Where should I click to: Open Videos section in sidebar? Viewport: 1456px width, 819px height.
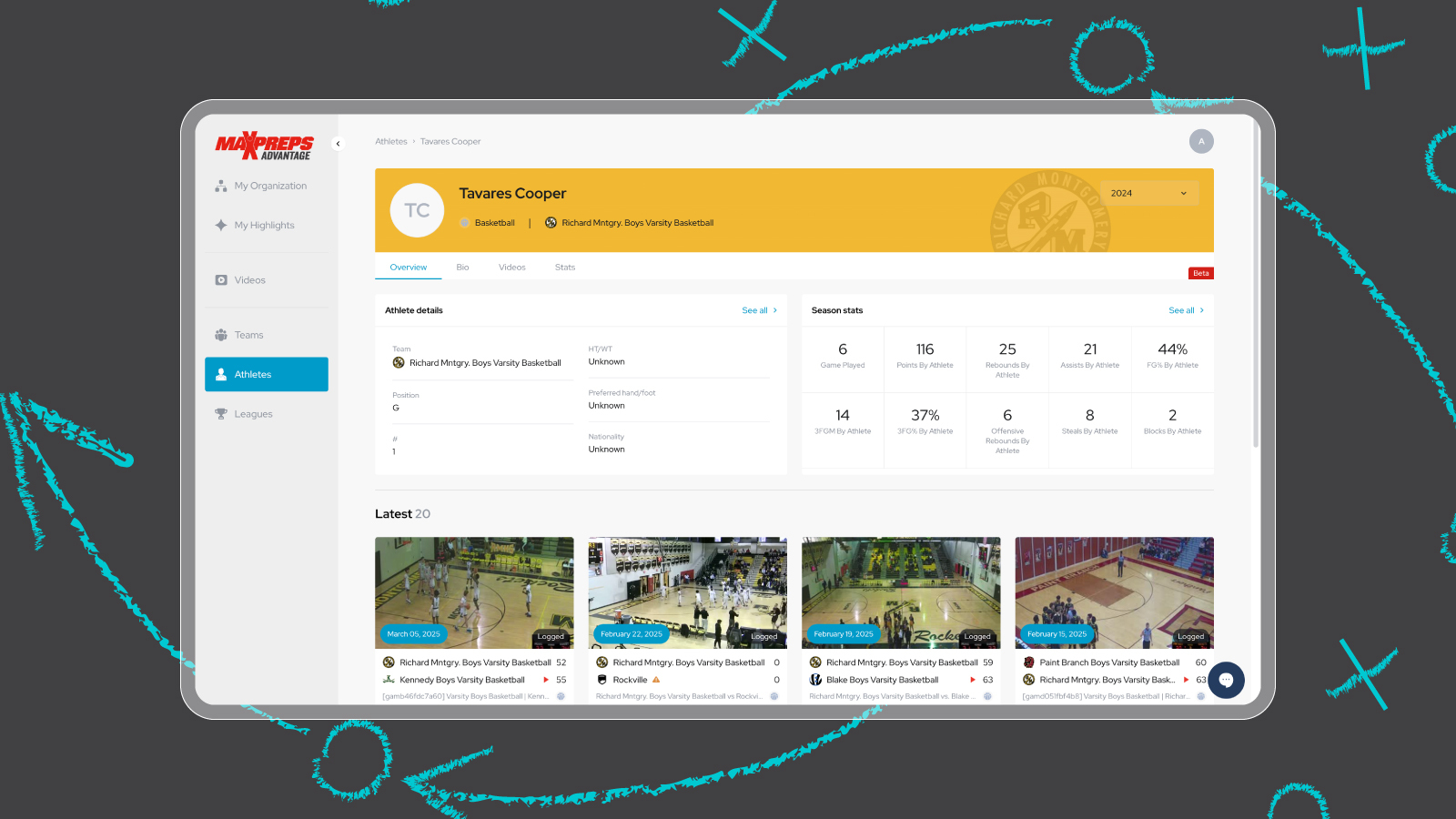[249, 280]
